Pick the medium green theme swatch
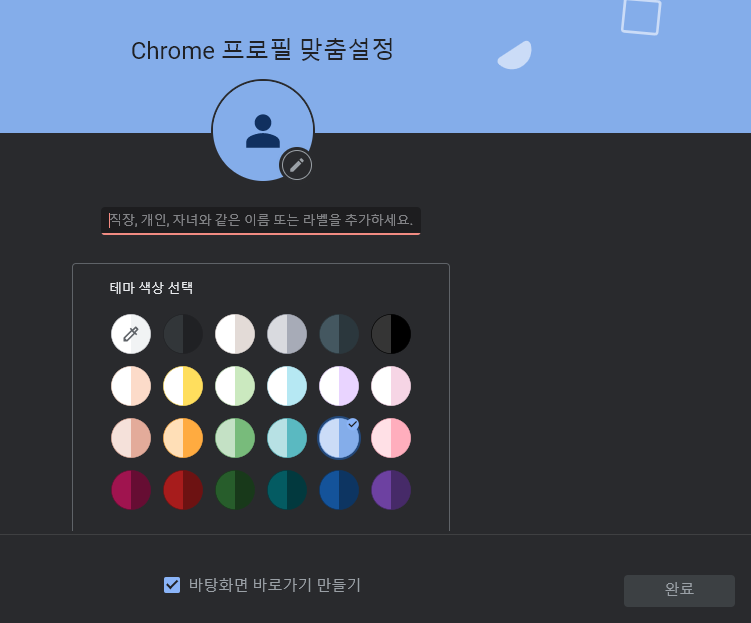751x623 pixels. tap(235, 438)
